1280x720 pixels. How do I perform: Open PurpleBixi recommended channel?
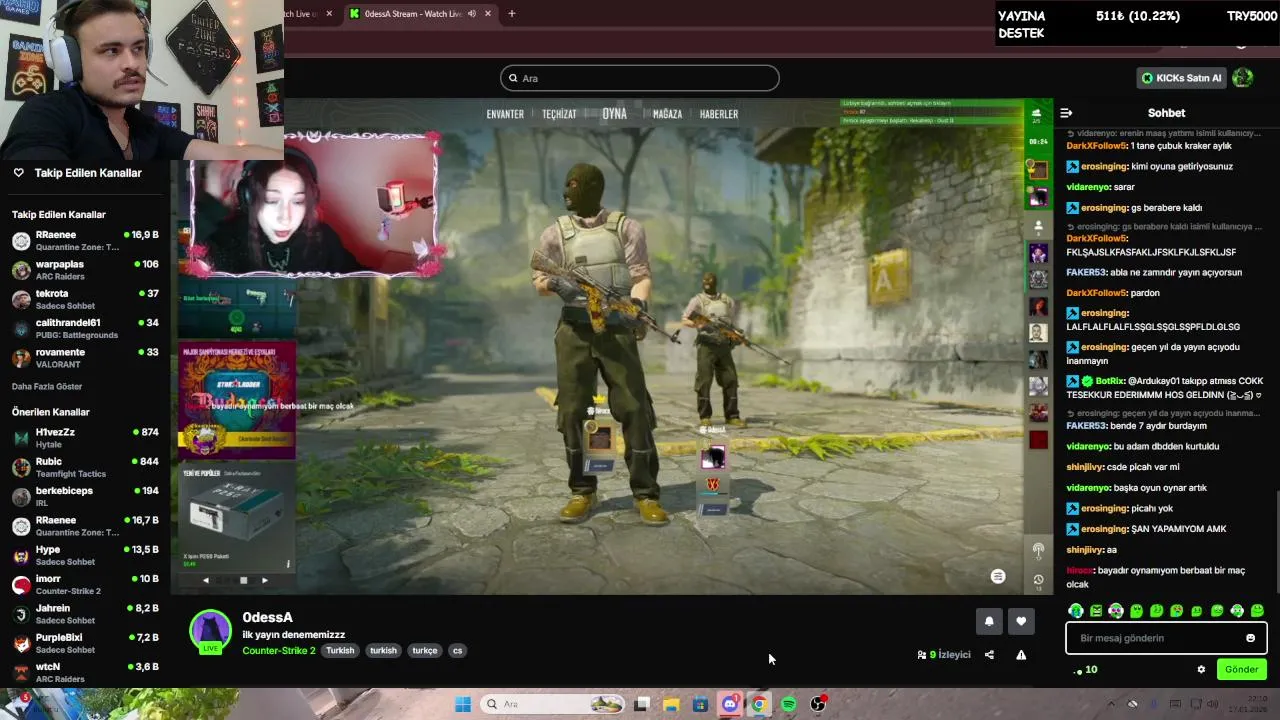click(x=85, y=643)
